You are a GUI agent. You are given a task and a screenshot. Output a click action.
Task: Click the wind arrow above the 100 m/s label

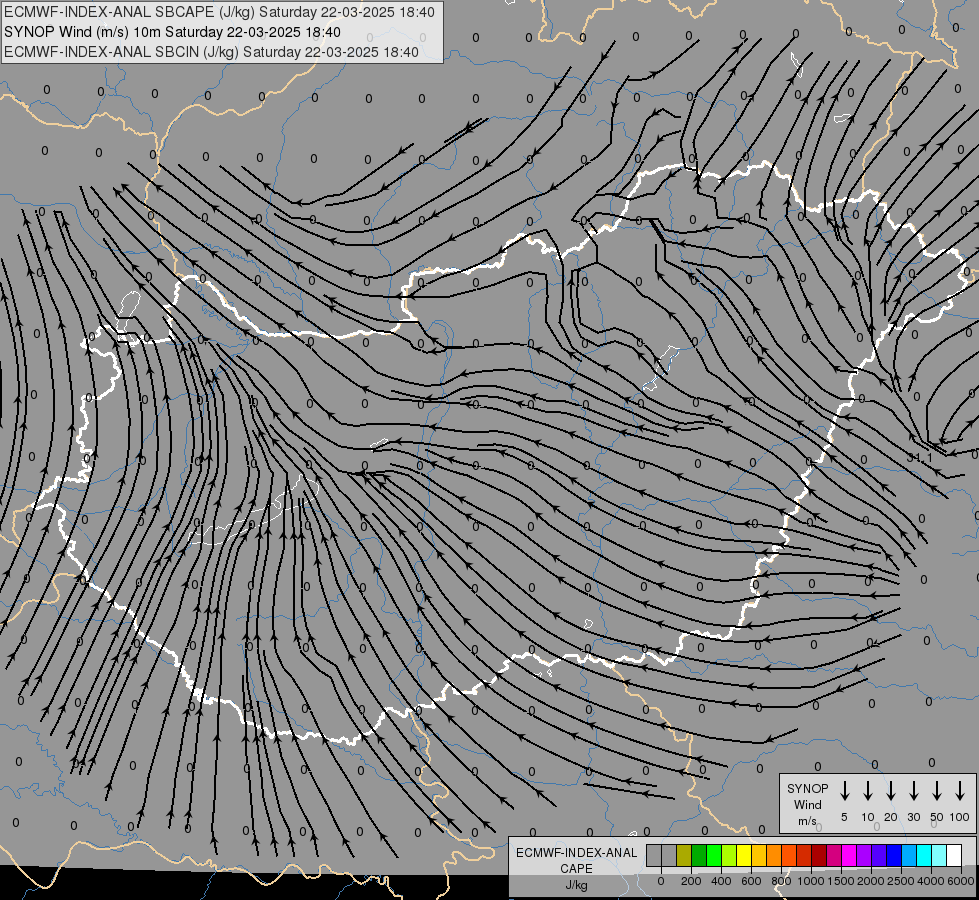(x=960, y=790)
